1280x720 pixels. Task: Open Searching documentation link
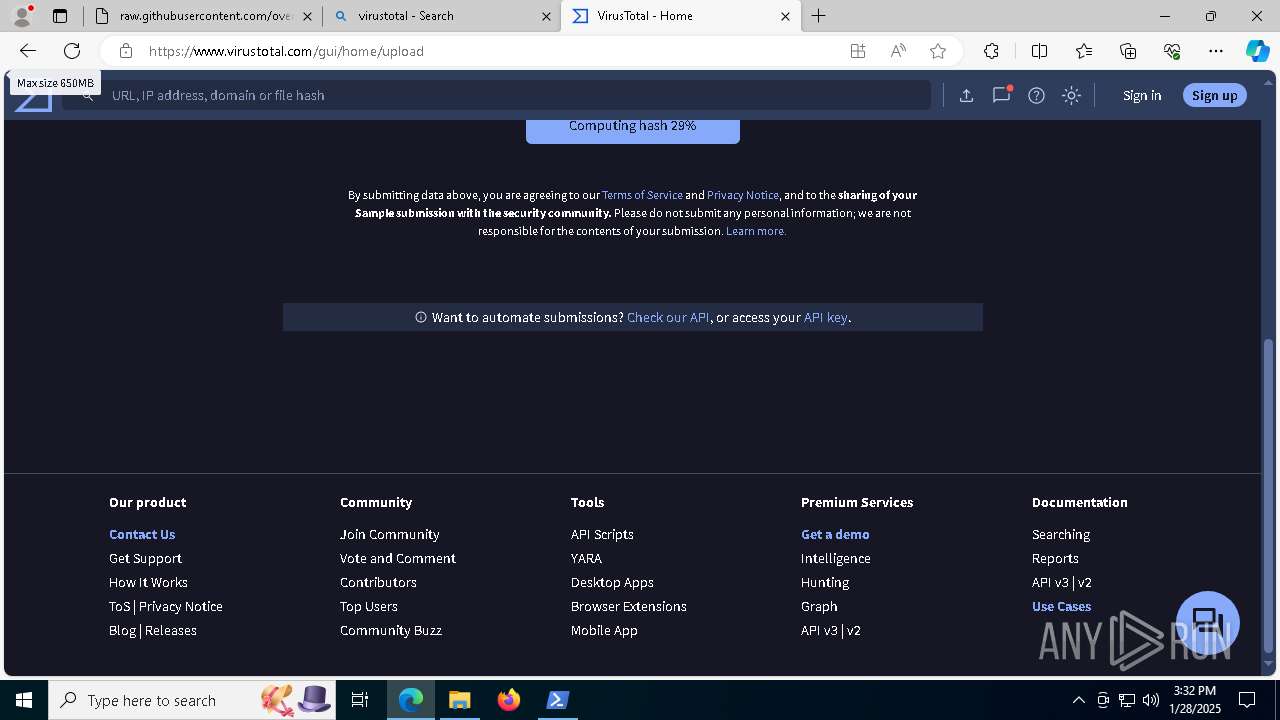(1061, 534)
